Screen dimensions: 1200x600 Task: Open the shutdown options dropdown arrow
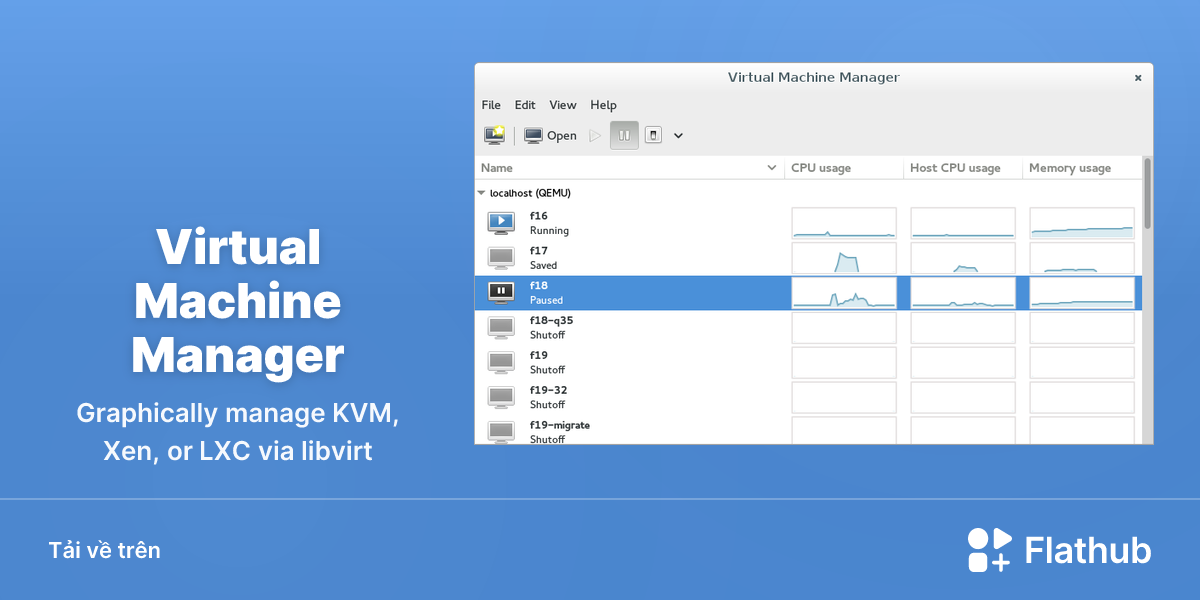click(x=678, y=136)
